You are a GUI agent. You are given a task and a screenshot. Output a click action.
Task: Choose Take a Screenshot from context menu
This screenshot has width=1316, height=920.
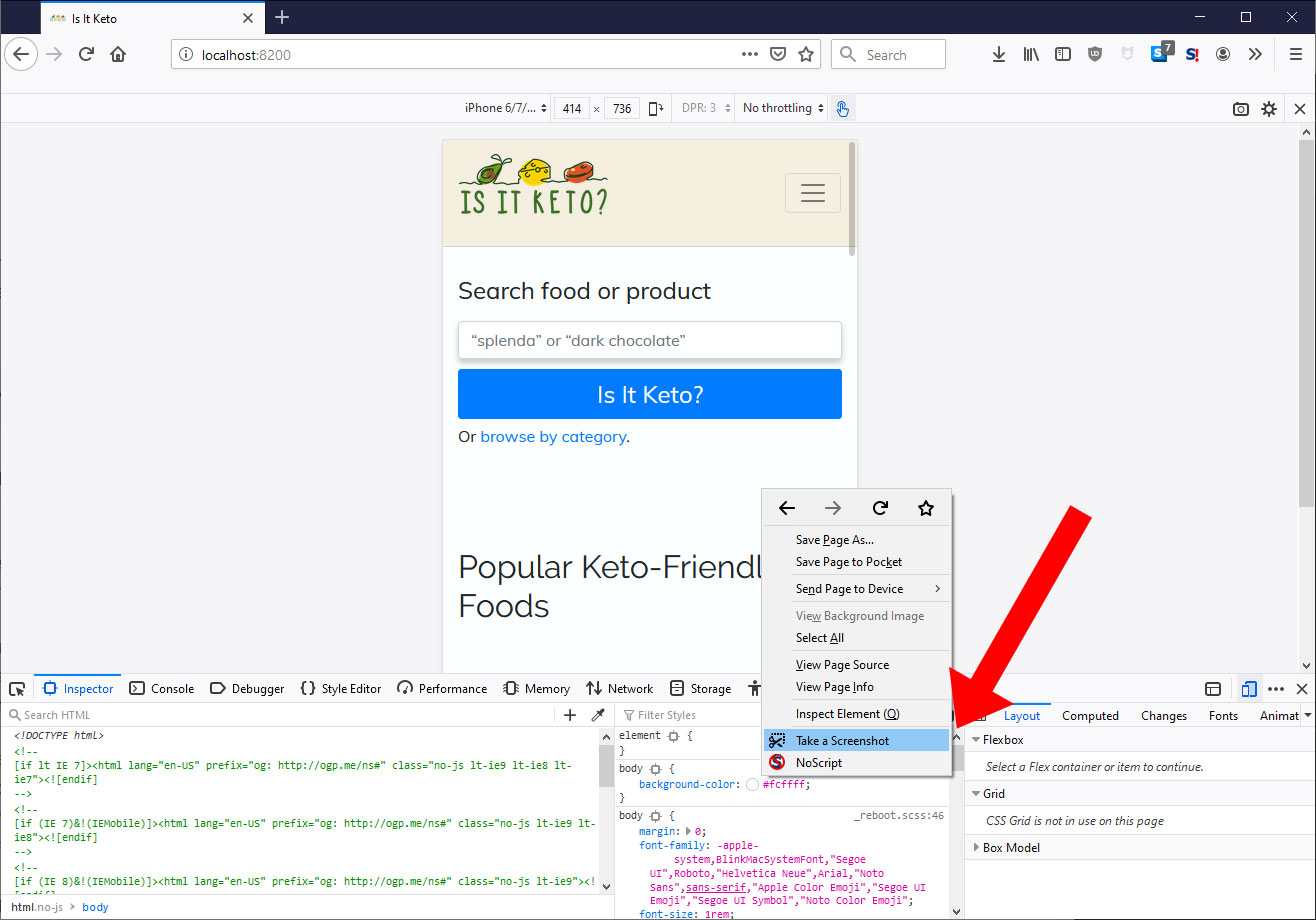[x=856, y=740]
